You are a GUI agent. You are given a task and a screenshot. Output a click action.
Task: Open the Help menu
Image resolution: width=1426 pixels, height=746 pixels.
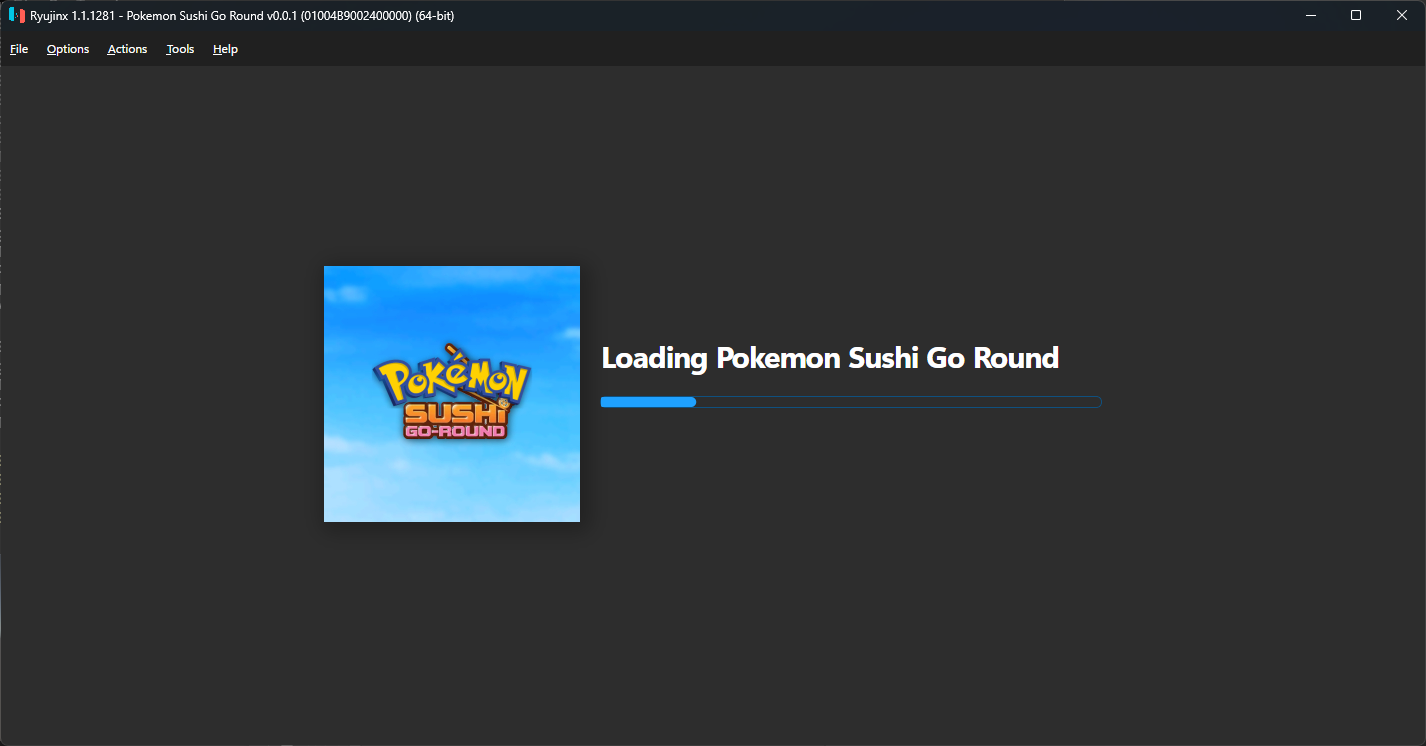(x=225, y=49)
